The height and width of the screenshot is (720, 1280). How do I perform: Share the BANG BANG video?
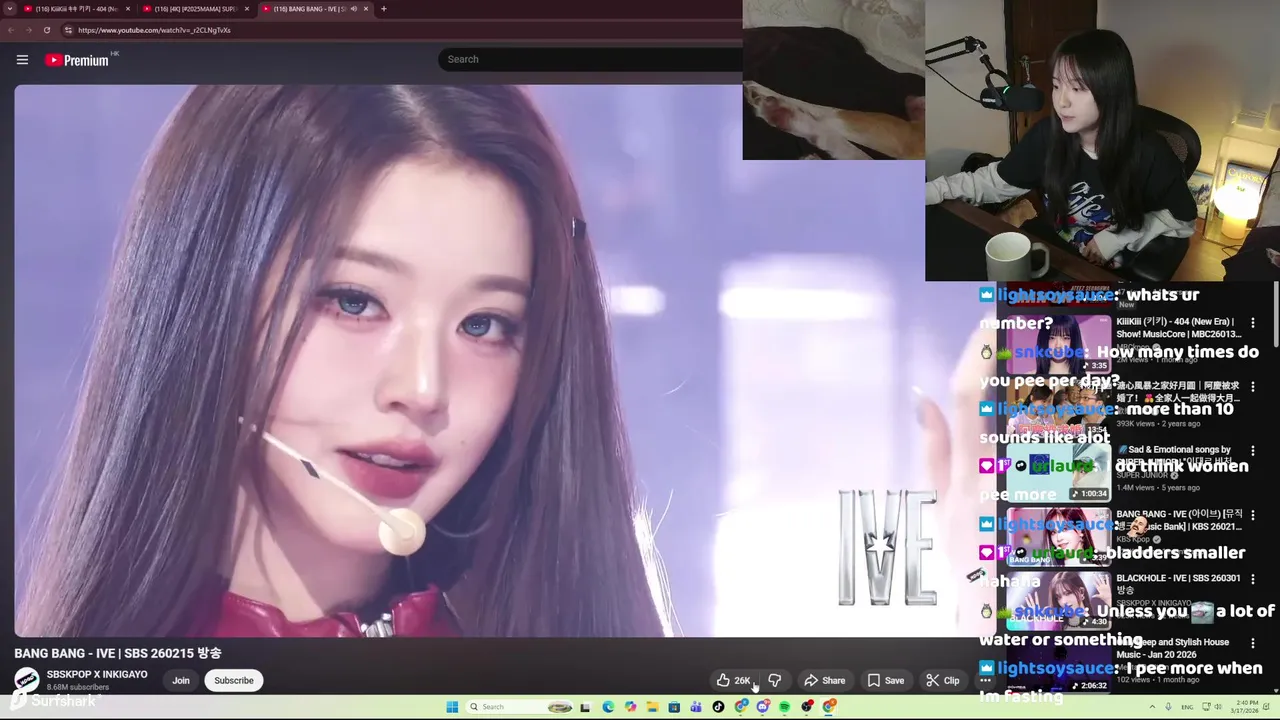click(x=825, y=680)
